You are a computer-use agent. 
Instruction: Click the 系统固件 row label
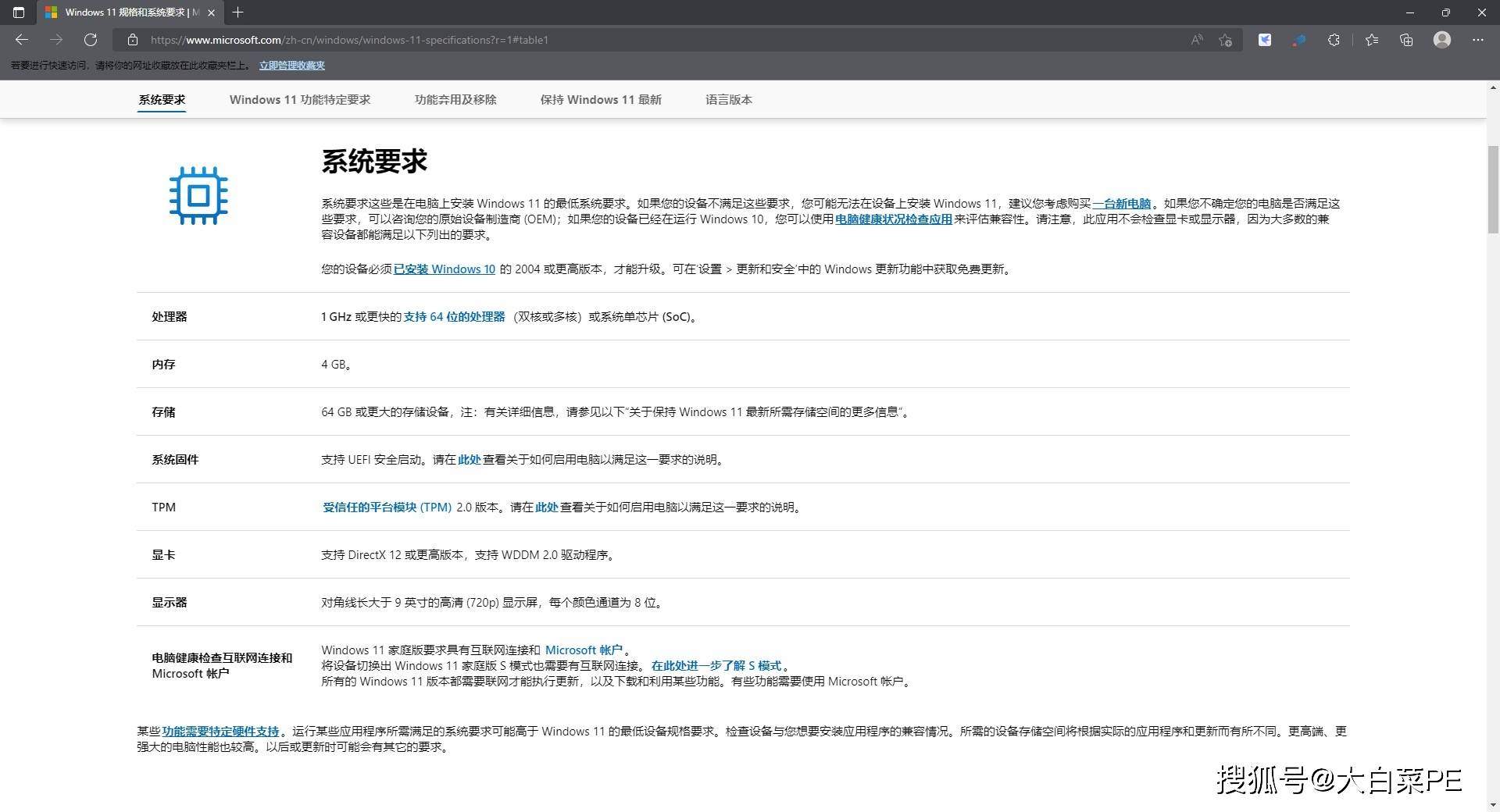tap(175, 460)
